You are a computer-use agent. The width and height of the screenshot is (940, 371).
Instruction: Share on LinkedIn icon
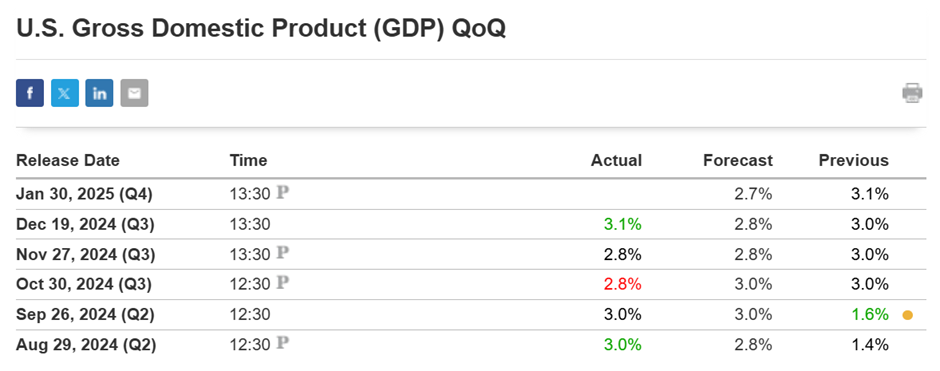[100, 93]
